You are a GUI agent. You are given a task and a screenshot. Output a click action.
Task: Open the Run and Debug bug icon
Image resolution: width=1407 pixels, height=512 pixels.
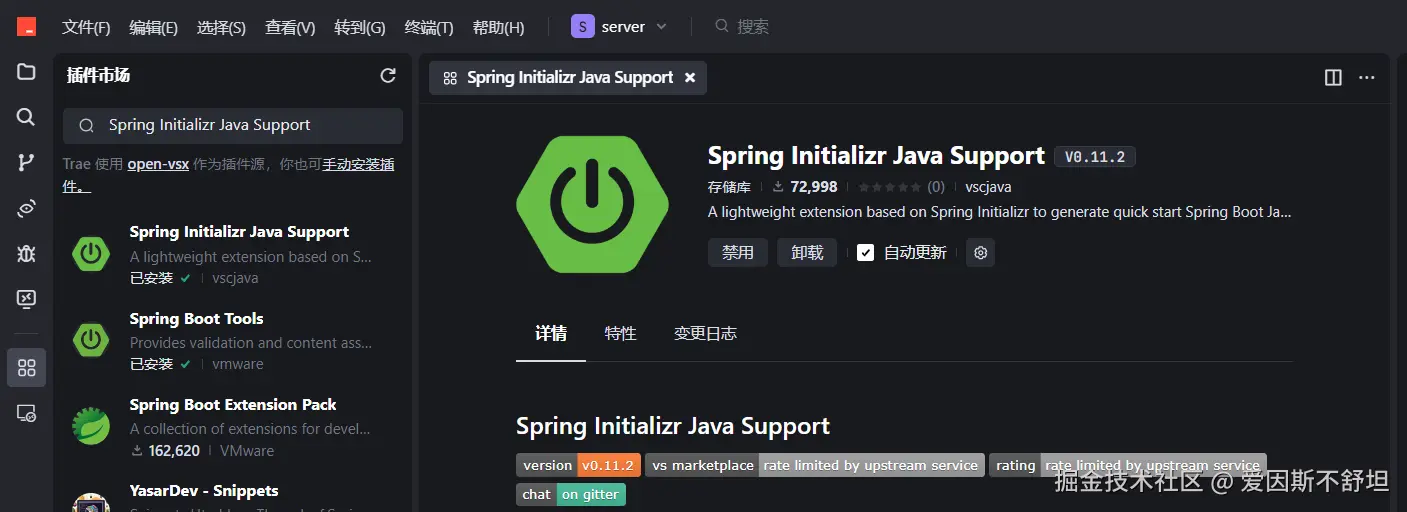pos(26,253)
